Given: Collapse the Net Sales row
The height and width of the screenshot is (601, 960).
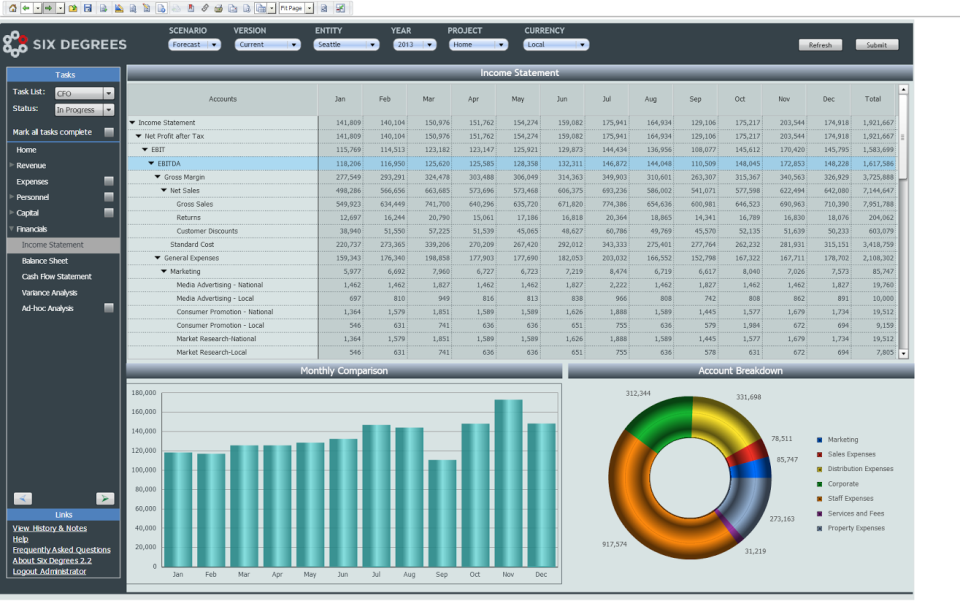Looking at the screenshot, I should (x=163, y=190).
